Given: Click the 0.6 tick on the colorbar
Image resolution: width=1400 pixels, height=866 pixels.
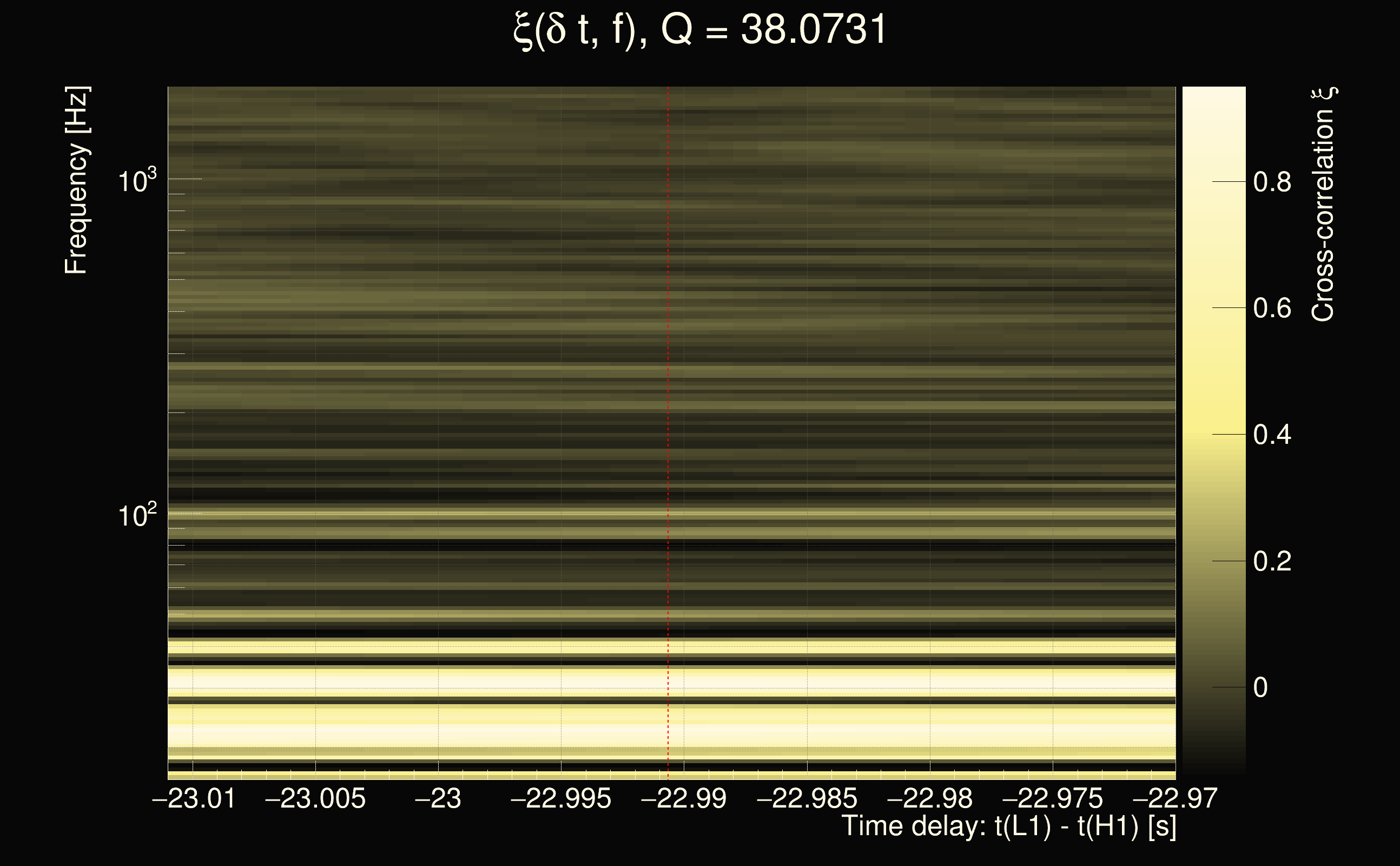Looking at the screenshot, I should tap(1272, 308).
